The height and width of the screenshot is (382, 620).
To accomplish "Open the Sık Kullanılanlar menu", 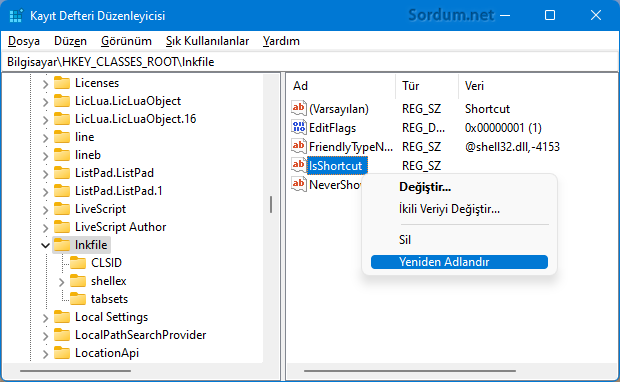I will click(207, 41).
